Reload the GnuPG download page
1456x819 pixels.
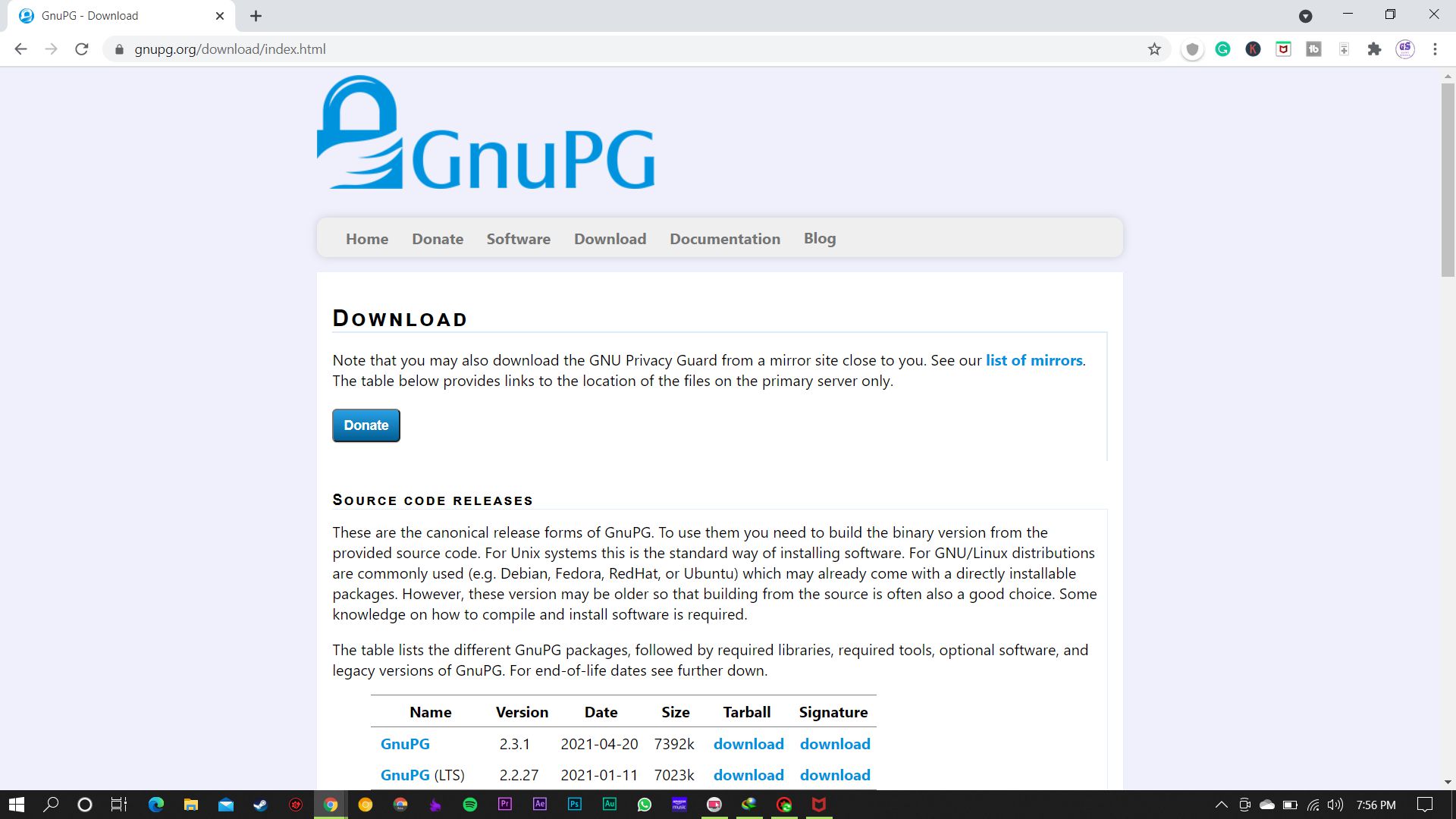[x=82, y=49]
